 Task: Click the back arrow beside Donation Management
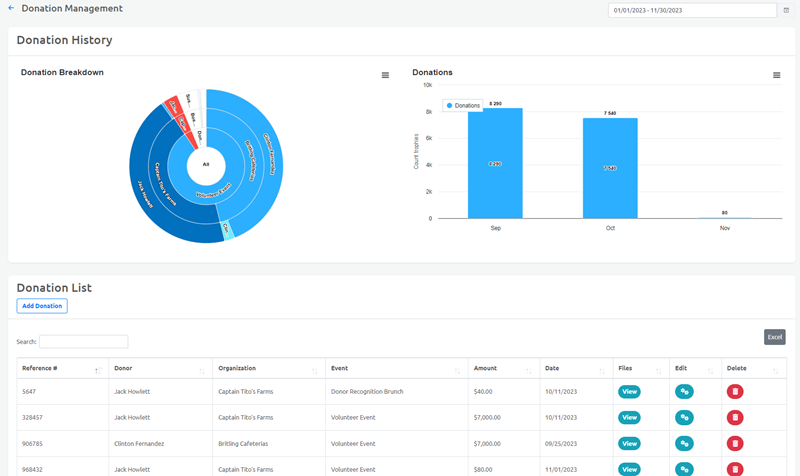point(11,8)
